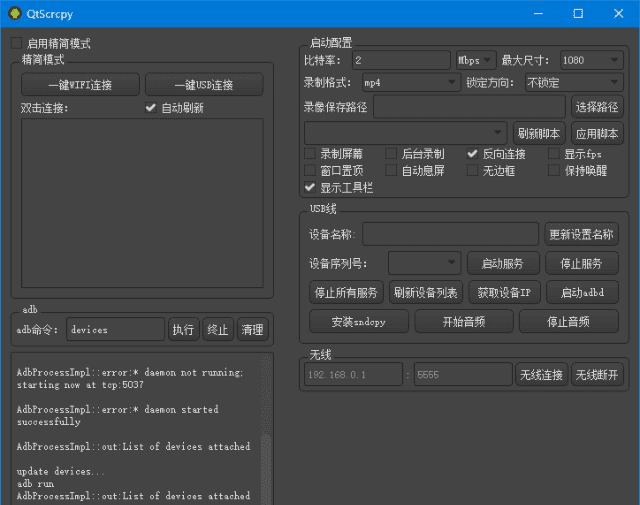Focus the 比特率 input field
Screen dimensions: 640x505
pyautogui.click(x=401, y=60)
